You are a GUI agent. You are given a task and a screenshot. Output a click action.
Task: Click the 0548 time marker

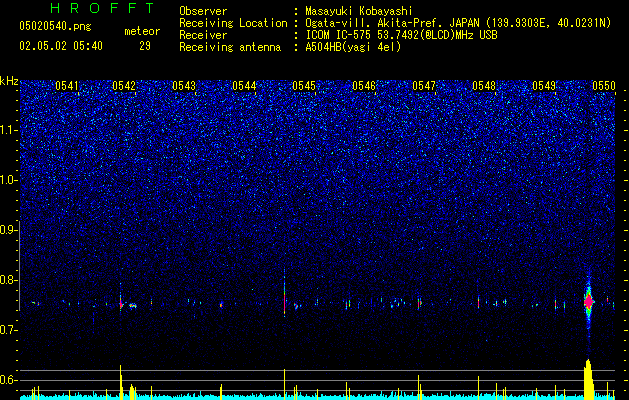(x=484, y=86)
